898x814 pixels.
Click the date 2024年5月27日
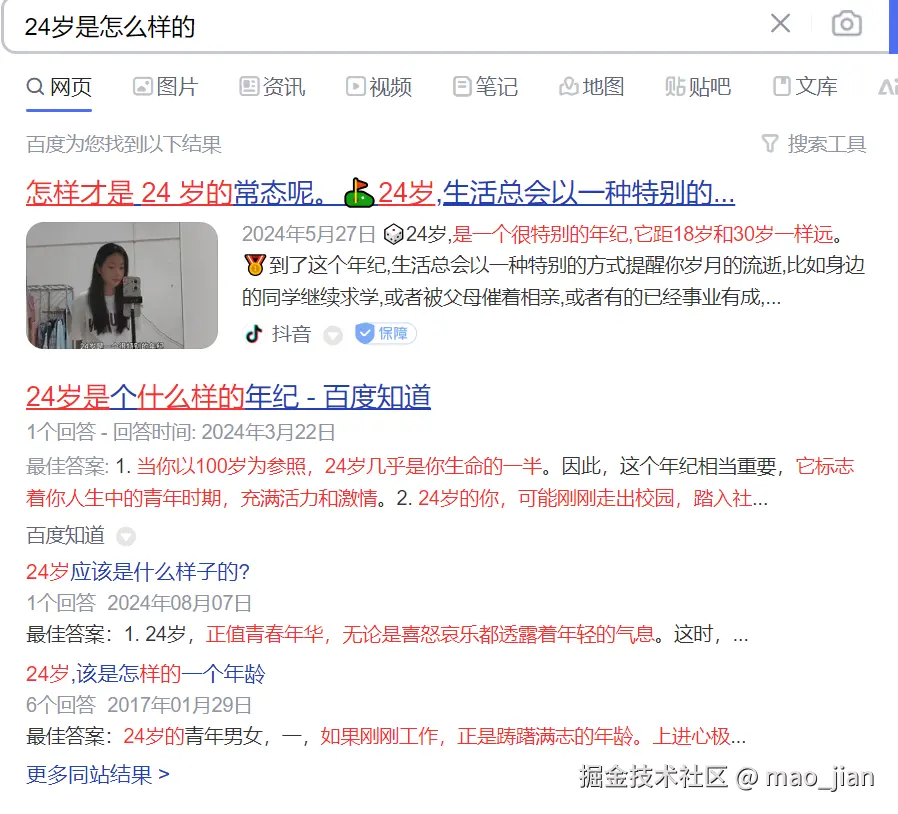[x=309, y=234]
